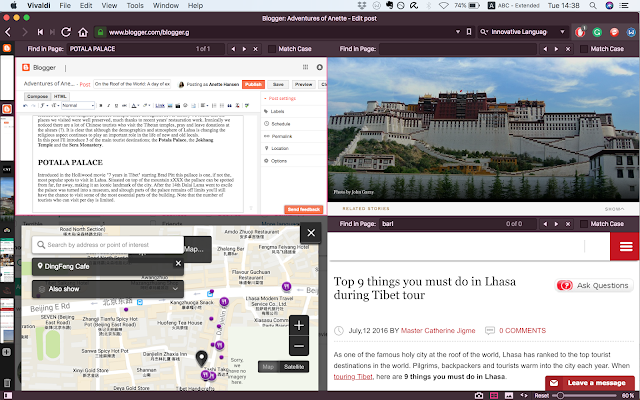This screenshot has height=400, width=640.
Task: Open the font family dropdown
Action: point(43,105)
